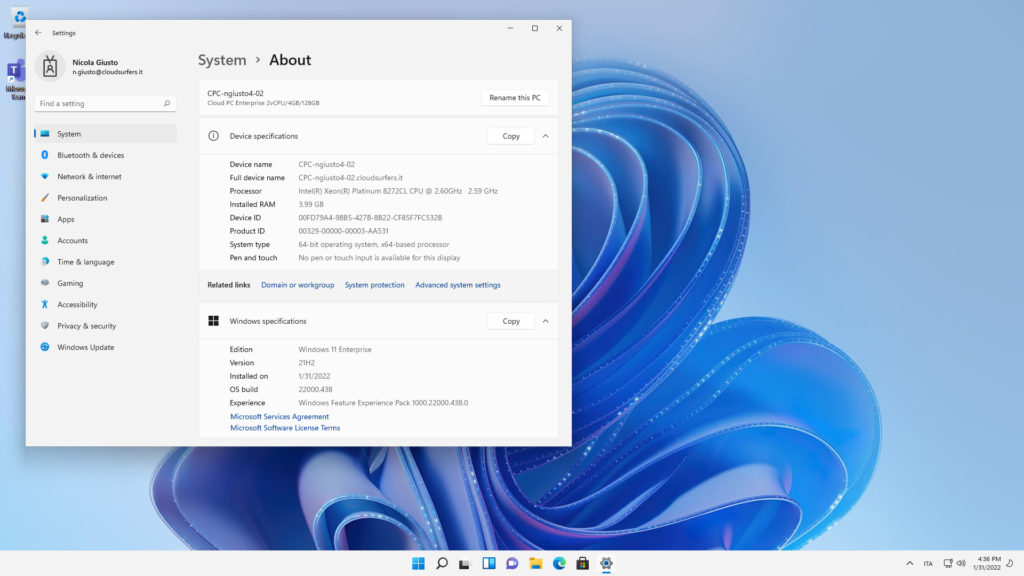This screenshot has height=576, width=1024.
Task: Click the Time & language globe icon
Action: pyautogui.click(x=44, y=262)
